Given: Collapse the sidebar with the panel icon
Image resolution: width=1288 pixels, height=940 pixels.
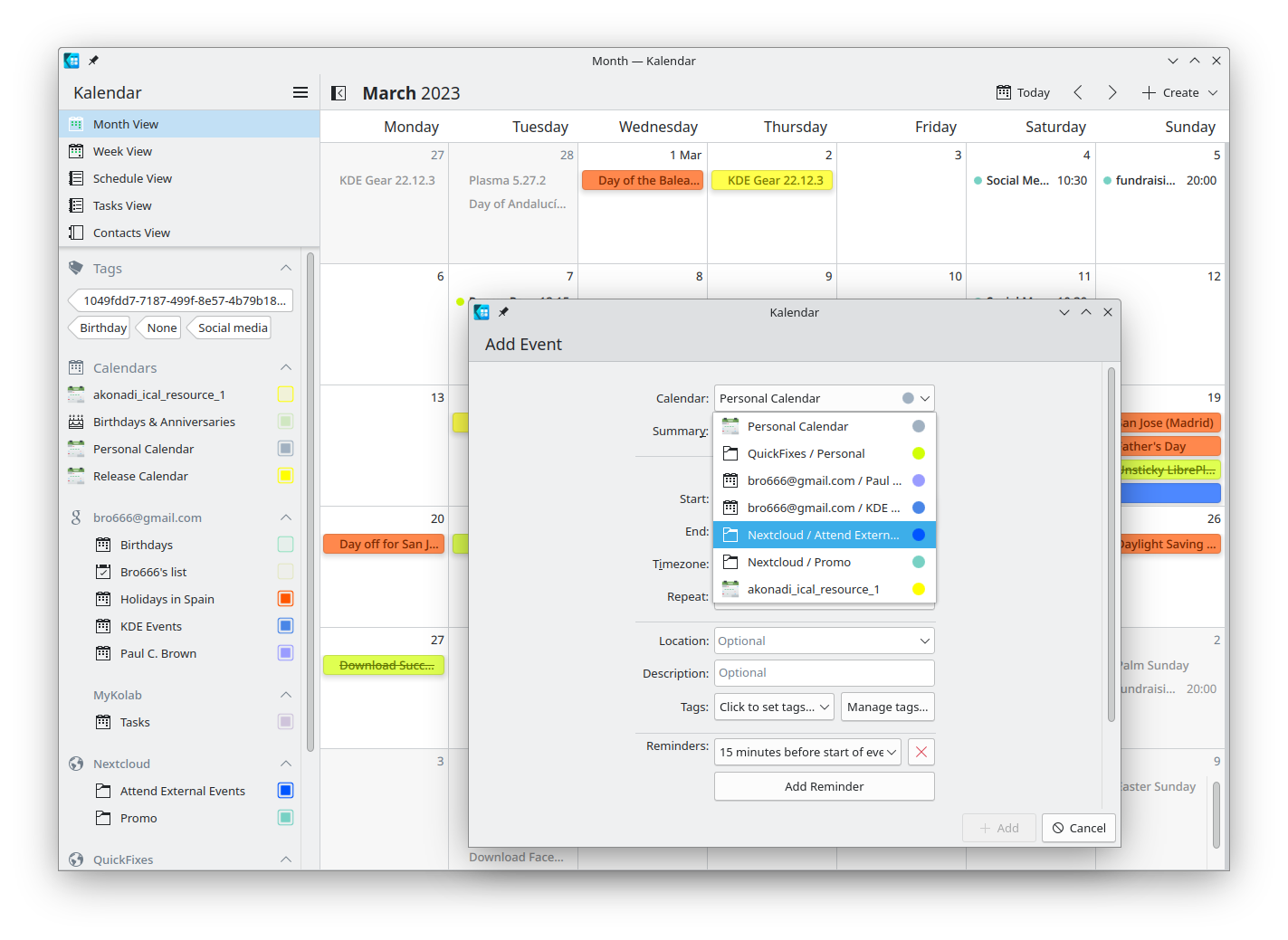Looking at the screenshot, I should pyautogui.click(x=339, y=92).
